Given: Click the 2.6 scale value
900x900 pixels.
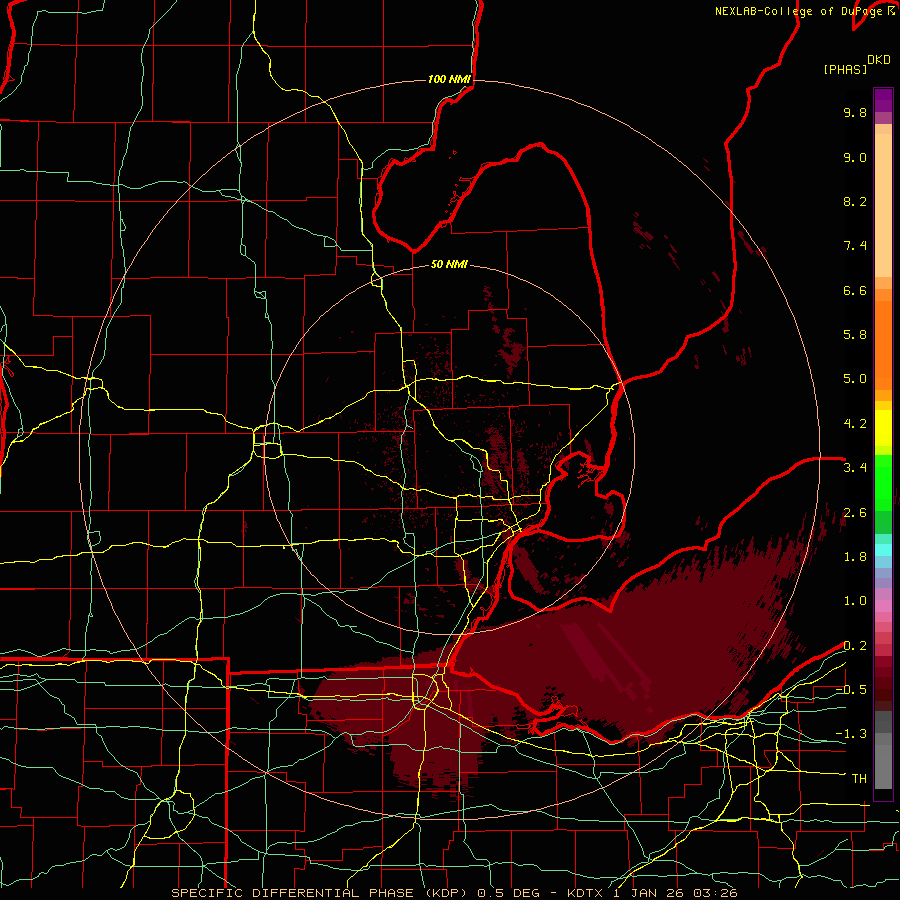Looking at the screenshot, I should coord(855,513).
